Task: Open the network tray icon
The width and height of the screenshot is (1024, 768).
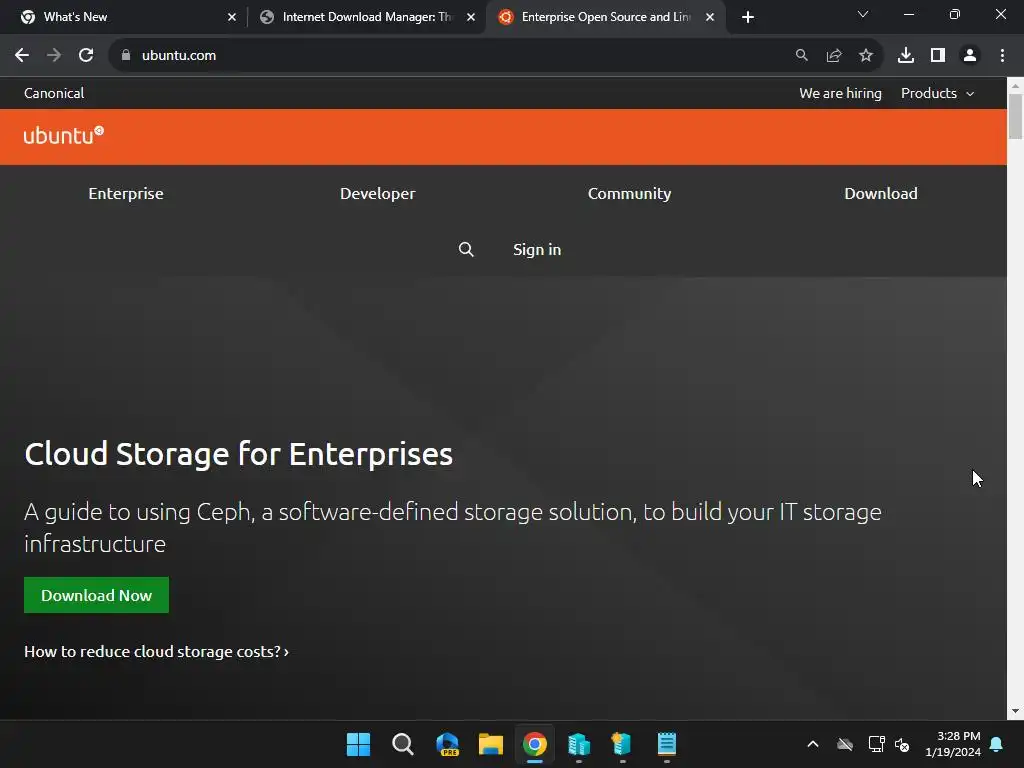Action: click(876, 744)
